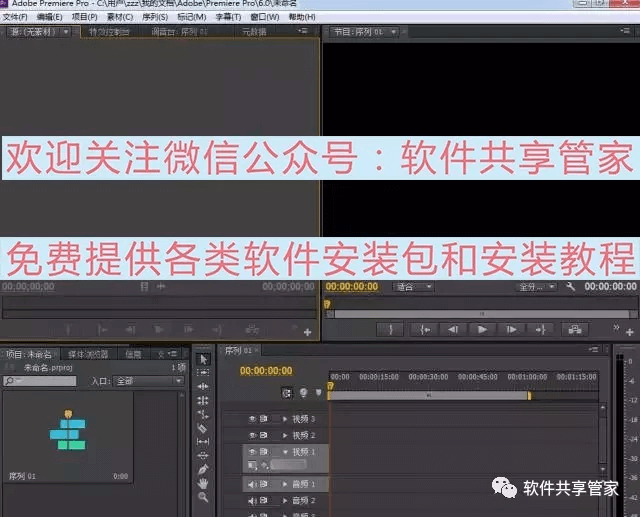Click timeline playhead timecode 00:00:00:00
The width and height of the screenshot is (640, 517).
(266, 371)
